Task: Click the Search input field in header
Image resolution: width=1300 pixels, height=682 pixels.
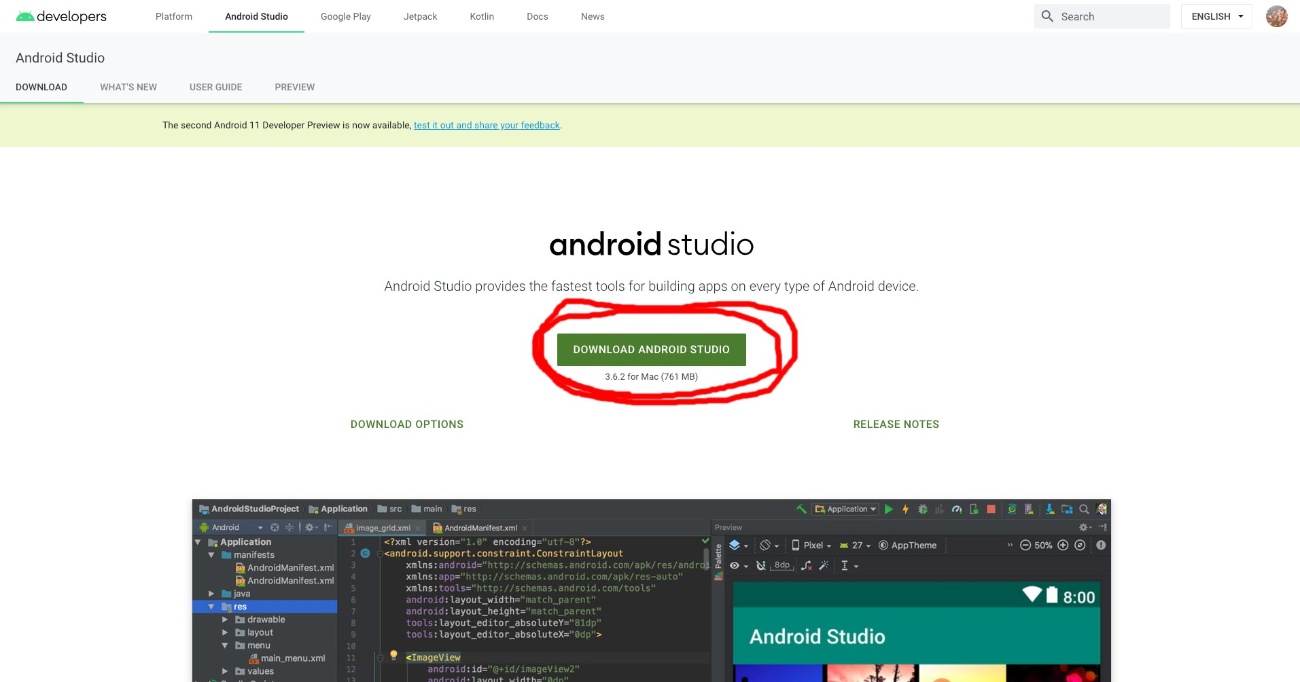Action: coord(1102,16)
